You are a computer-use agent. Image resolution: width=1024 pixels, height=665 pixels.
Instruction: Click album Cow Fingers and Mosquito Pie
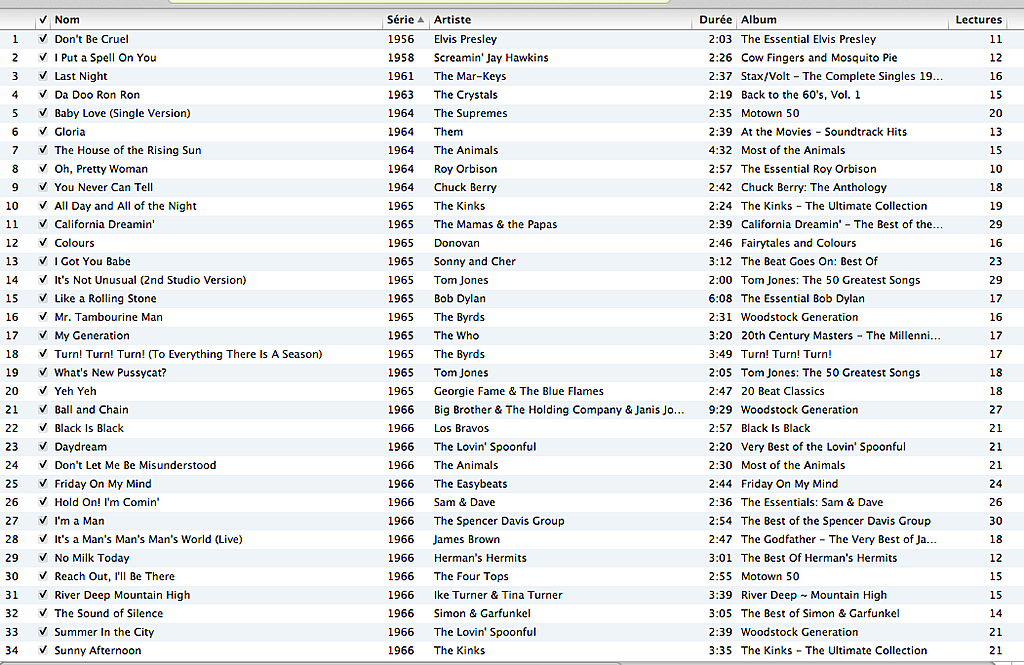click(819, 57)
